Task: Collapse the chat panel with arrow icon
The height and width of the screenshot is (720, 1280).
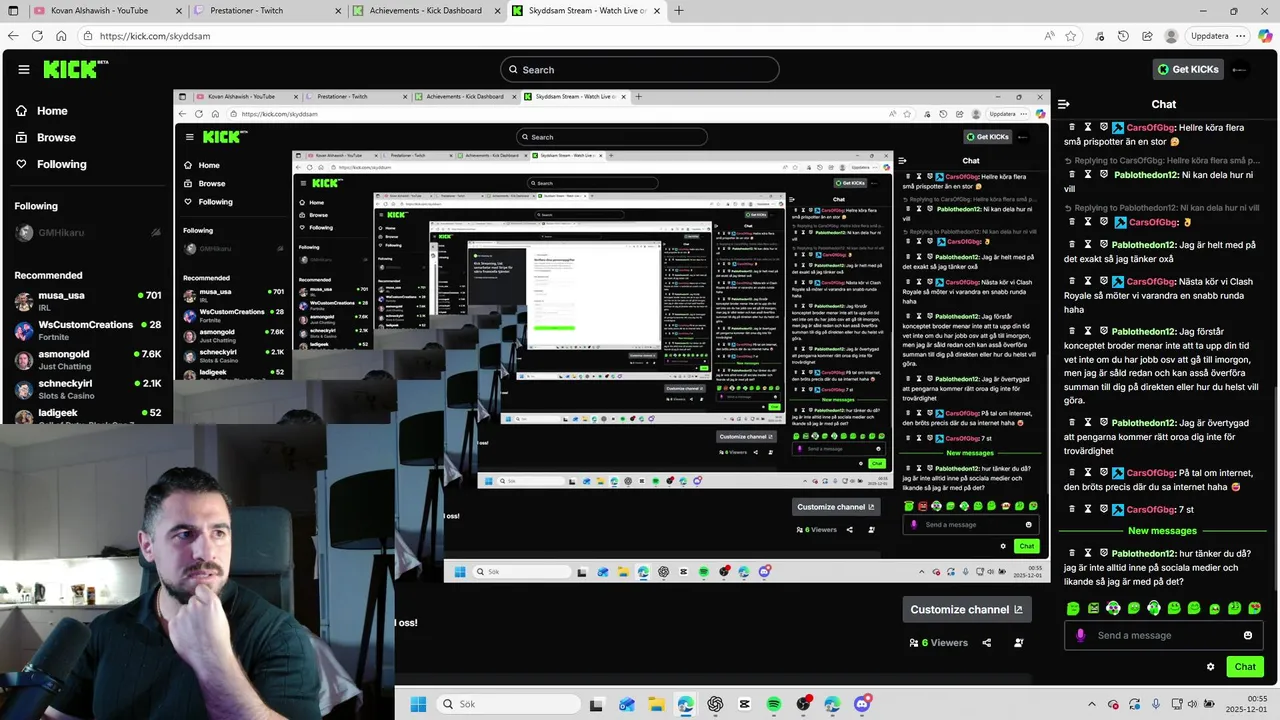Action: [x=1064, y=104]
